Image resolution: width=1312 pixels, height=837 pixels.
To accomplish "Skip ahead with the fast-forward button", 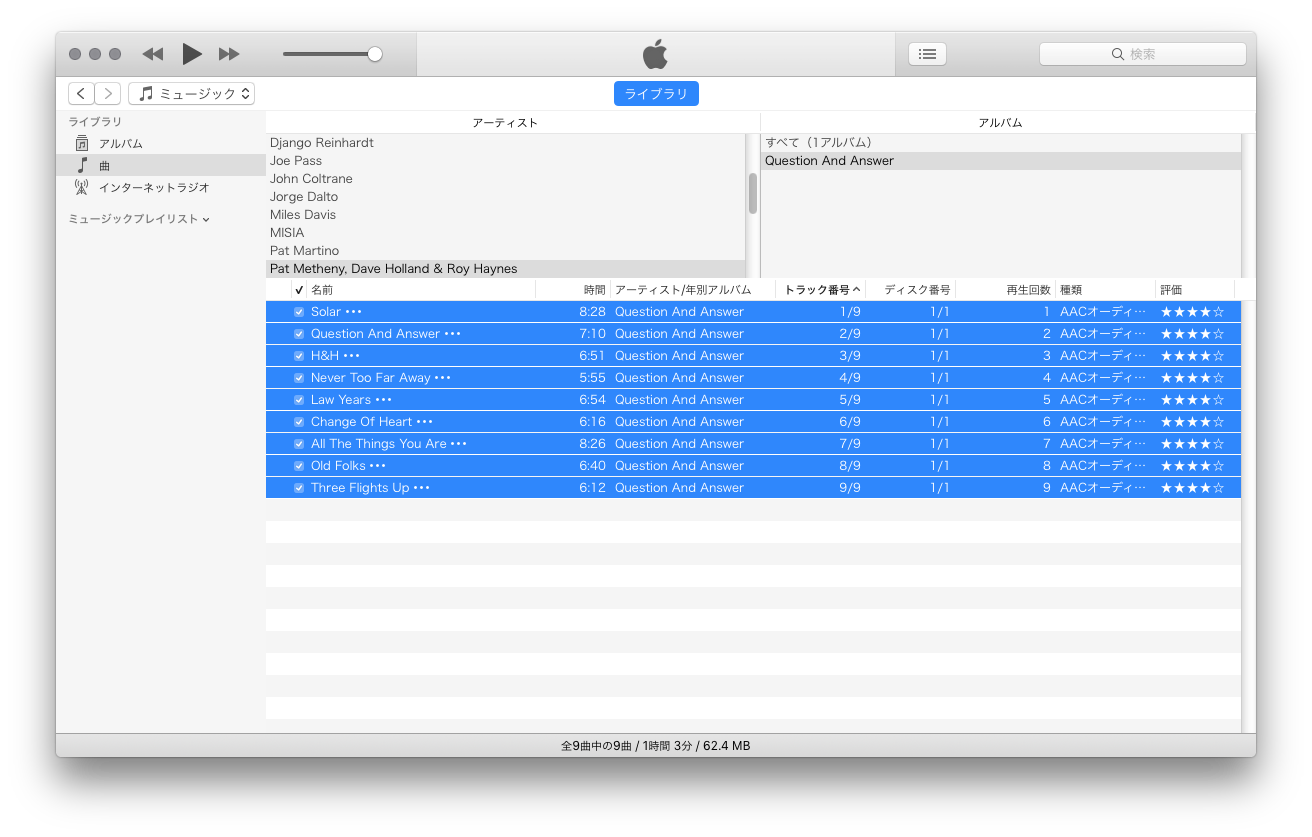I will pos(229,54).
